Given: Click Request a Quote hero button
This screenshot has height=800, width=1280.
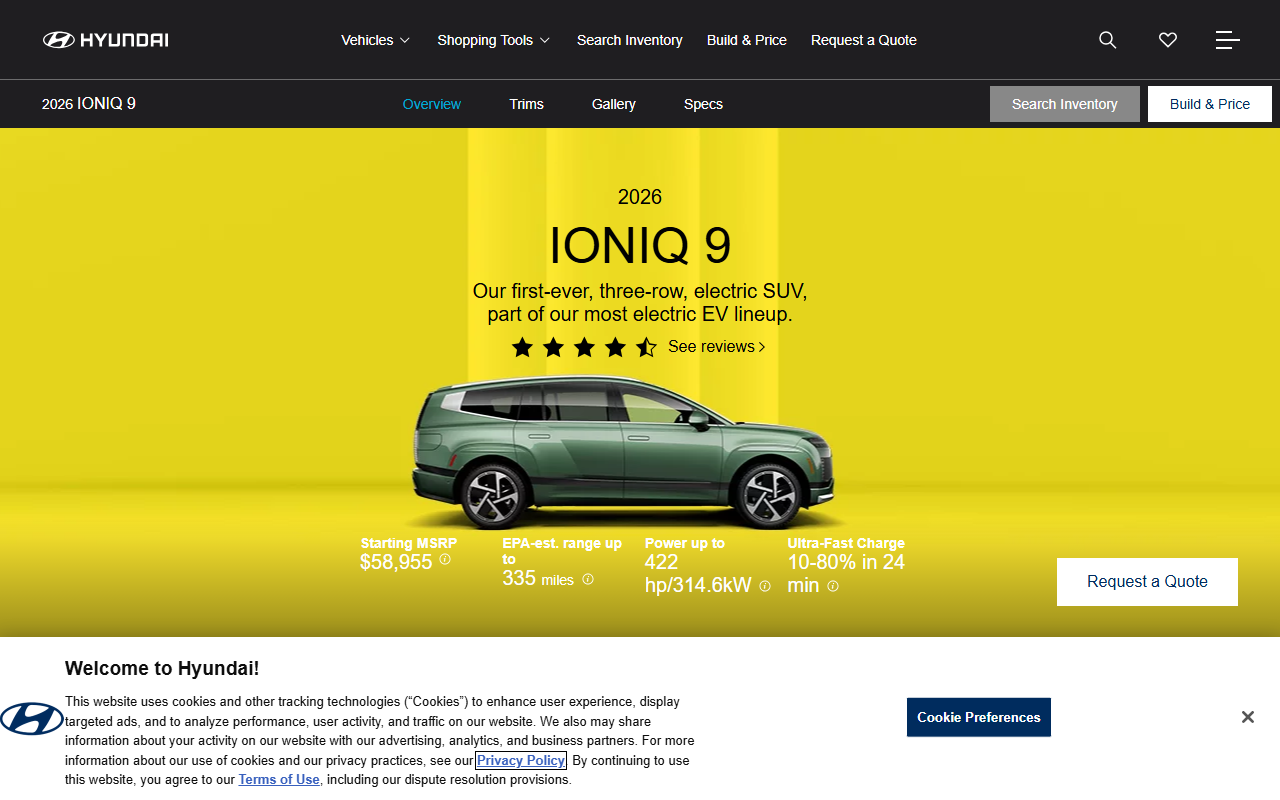Looking at the screenshot, I should click(x=1147, y=582).
